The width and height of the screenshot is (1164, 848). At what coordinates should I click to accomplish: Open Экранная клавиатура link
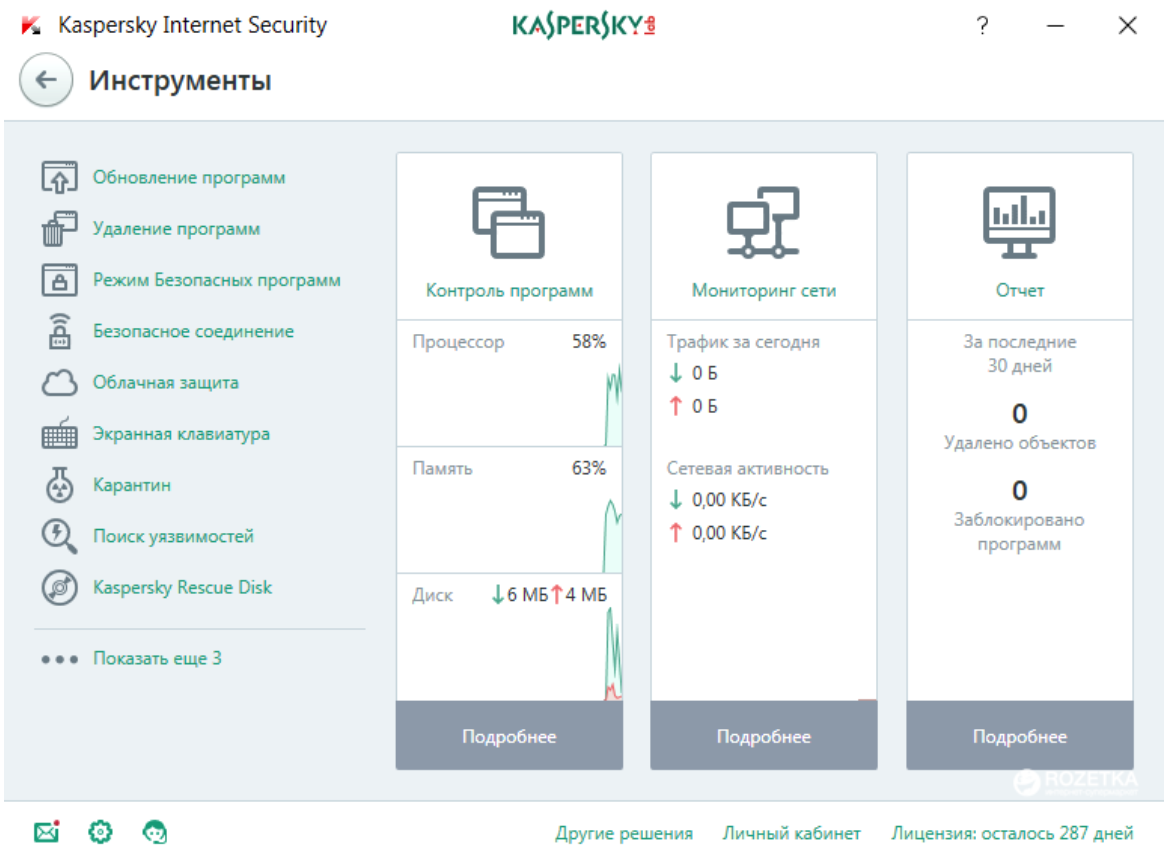tap(181, 434)
